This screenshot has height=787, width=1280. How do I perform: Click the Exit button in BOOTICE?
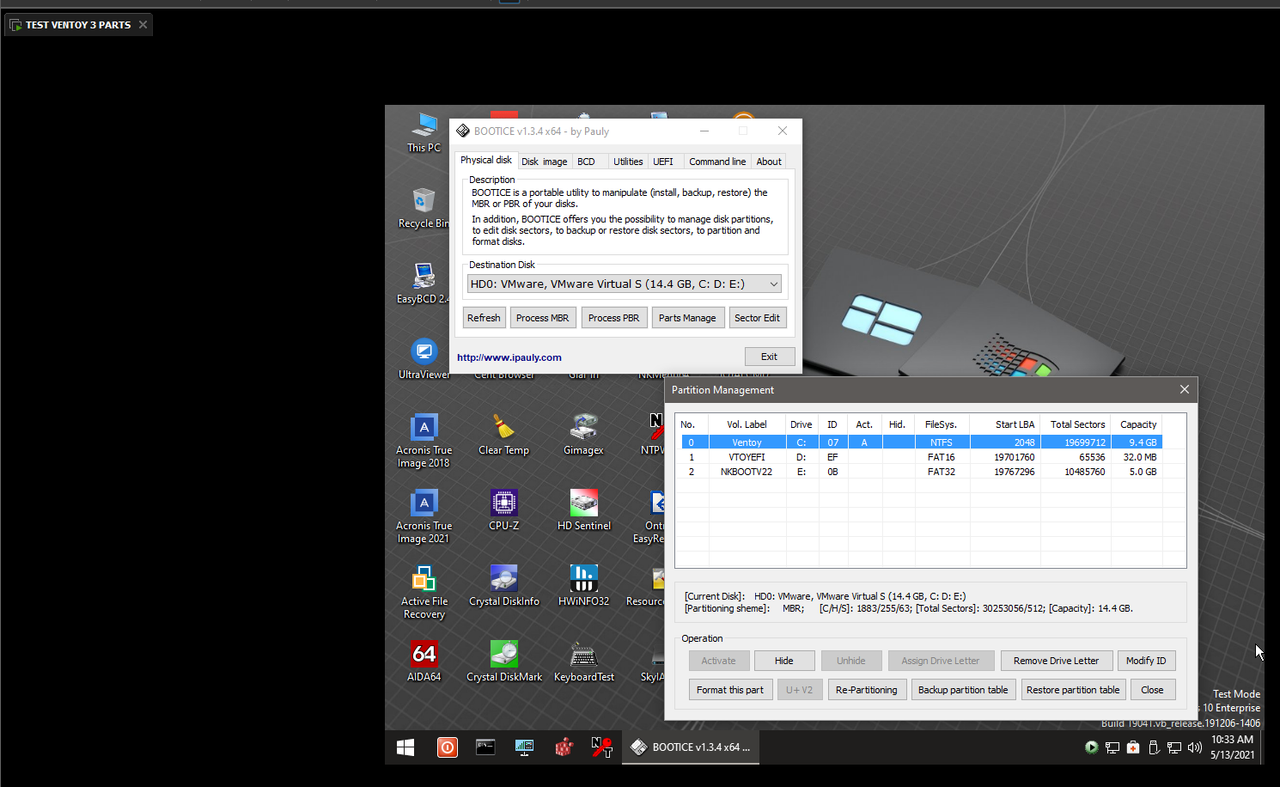[x=769, y=356]
